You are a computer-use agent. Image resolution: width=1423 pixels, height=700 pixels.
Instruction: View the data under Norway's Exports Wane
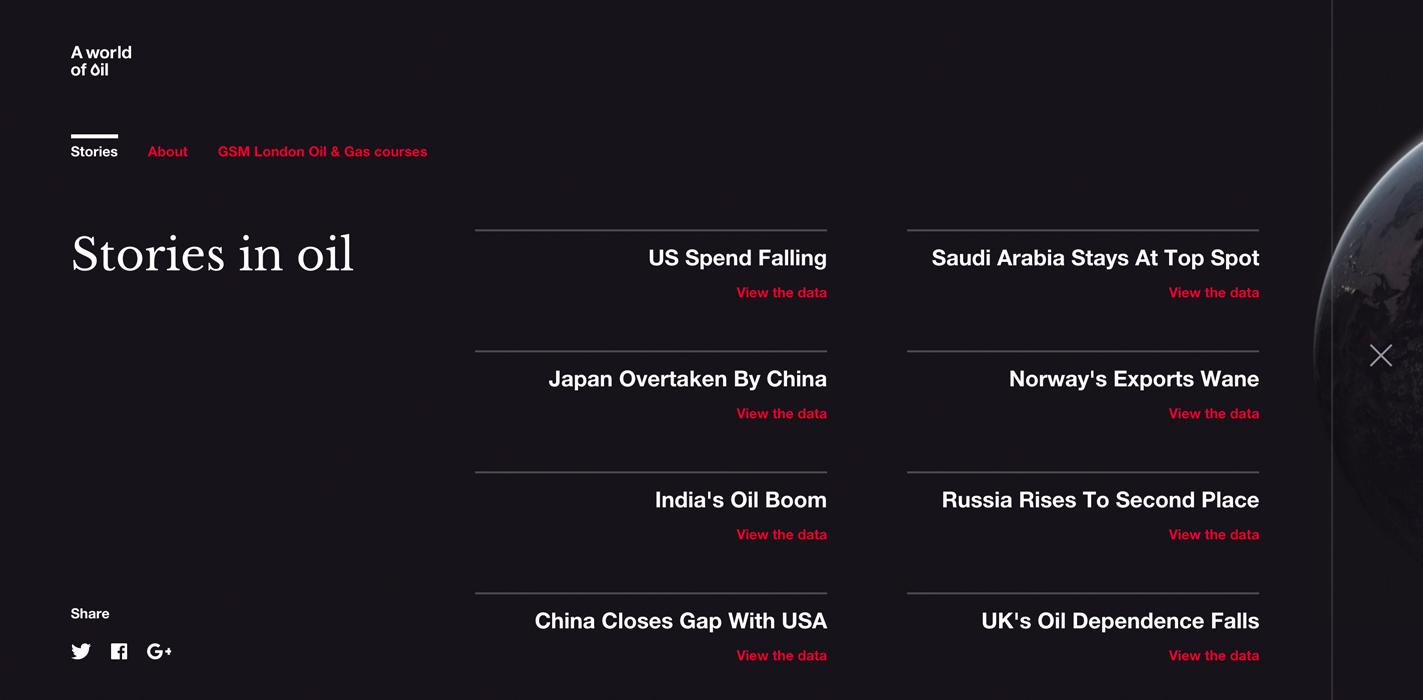1214,414
